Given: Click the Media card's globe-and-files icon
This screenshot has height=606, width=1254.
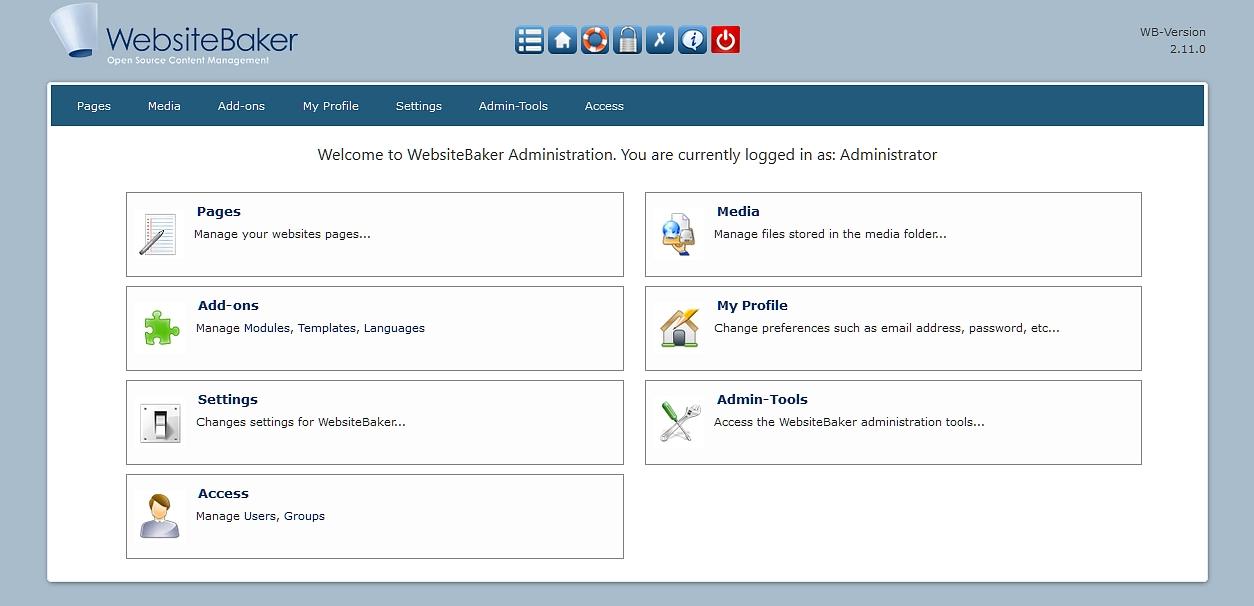Looking at the screenshot, I should click(679, 234).
